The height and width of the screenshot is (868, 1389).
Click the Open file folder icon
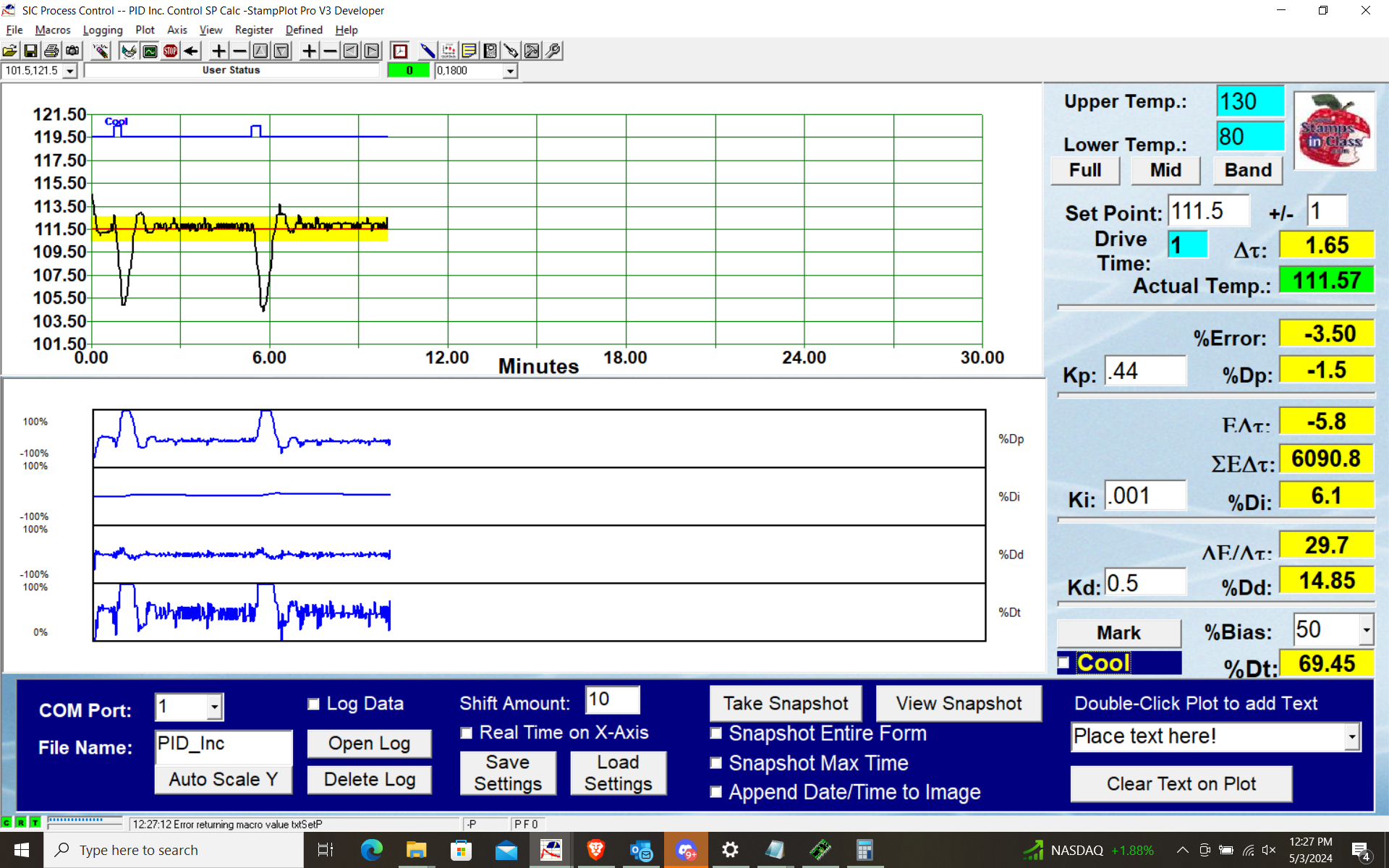coord(10,51)
